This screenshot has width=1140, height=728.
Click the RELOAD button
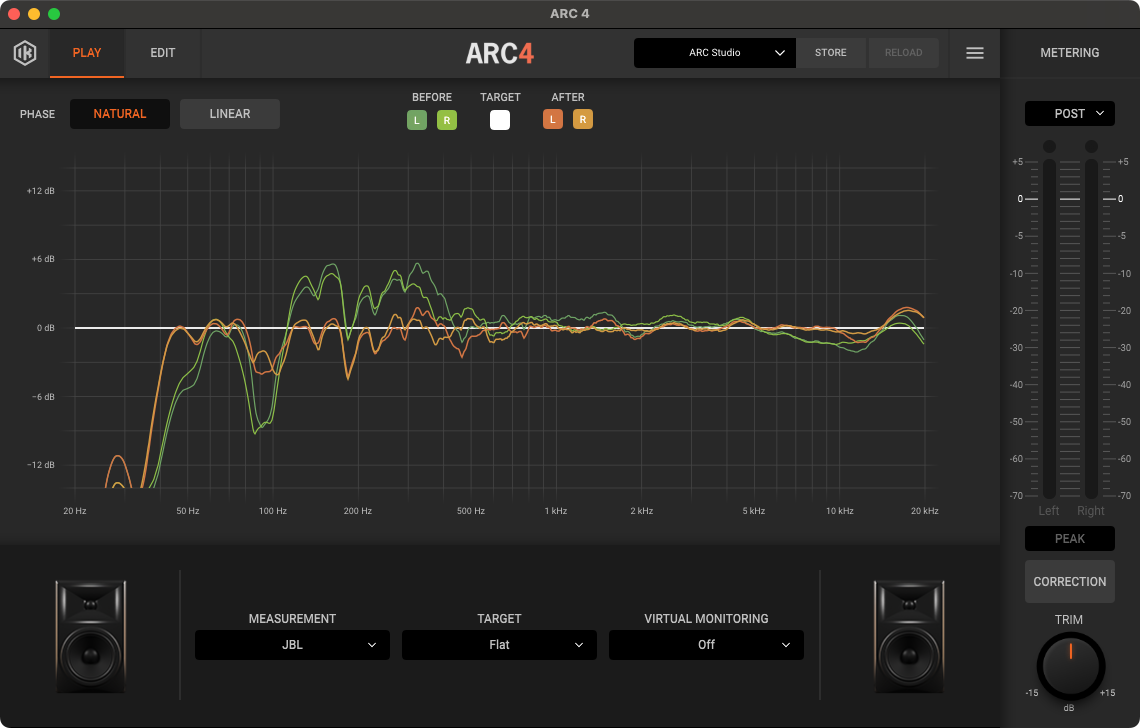click(x=904, y=53)
